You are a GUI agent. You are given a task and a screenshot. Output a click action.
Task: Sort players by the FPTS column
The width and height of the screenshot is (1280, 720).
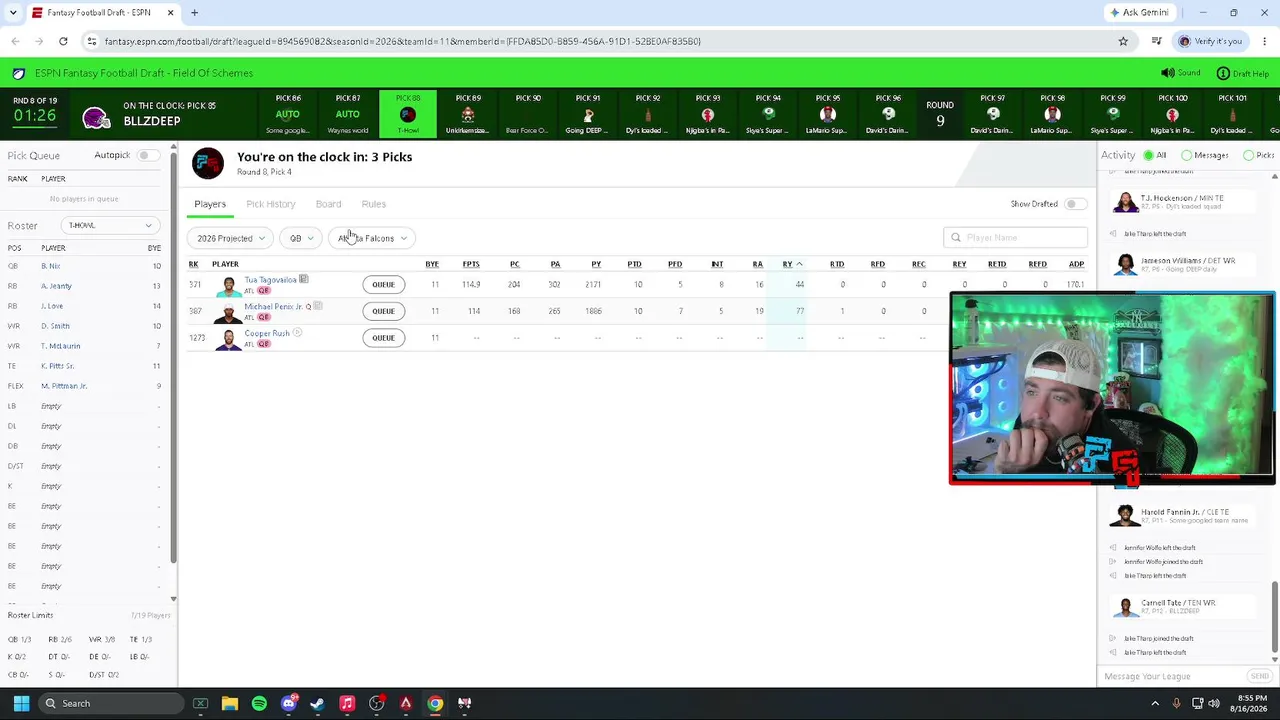click(x=471, y=264)
